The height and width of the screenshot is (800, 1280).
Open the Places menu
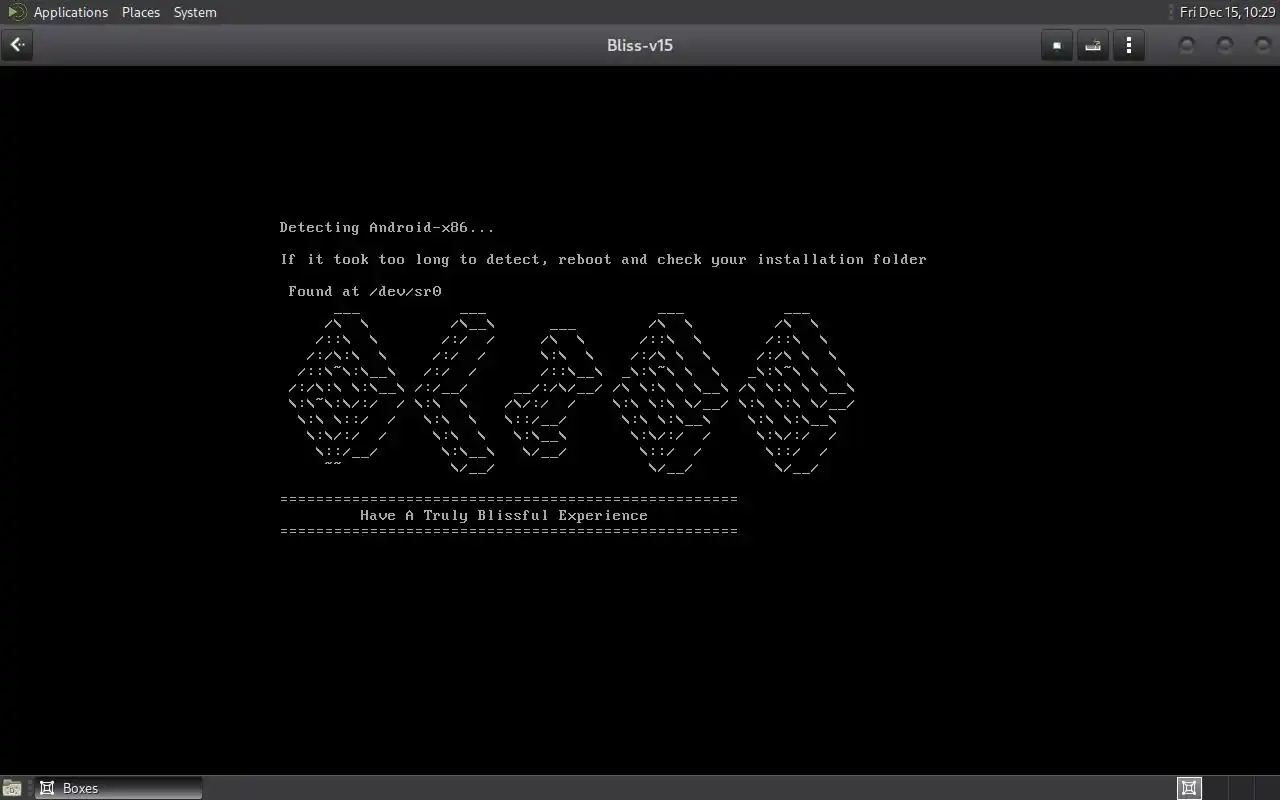pyautogui.click(x=141, y=12)
